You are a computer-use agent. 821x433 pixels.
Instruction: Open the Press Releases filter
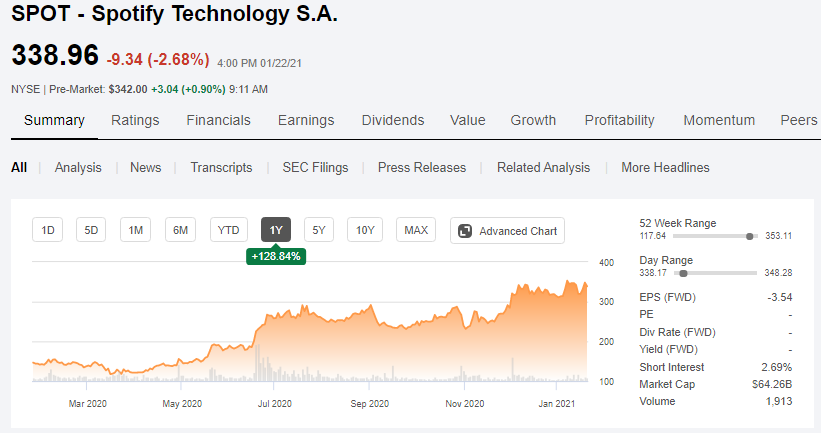click(x=422, y=168)
